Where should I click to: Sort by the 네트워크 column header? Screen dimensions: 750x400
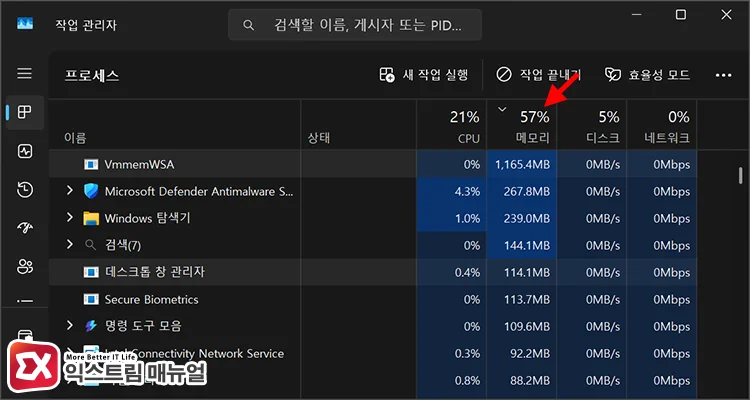pos(662,125)
